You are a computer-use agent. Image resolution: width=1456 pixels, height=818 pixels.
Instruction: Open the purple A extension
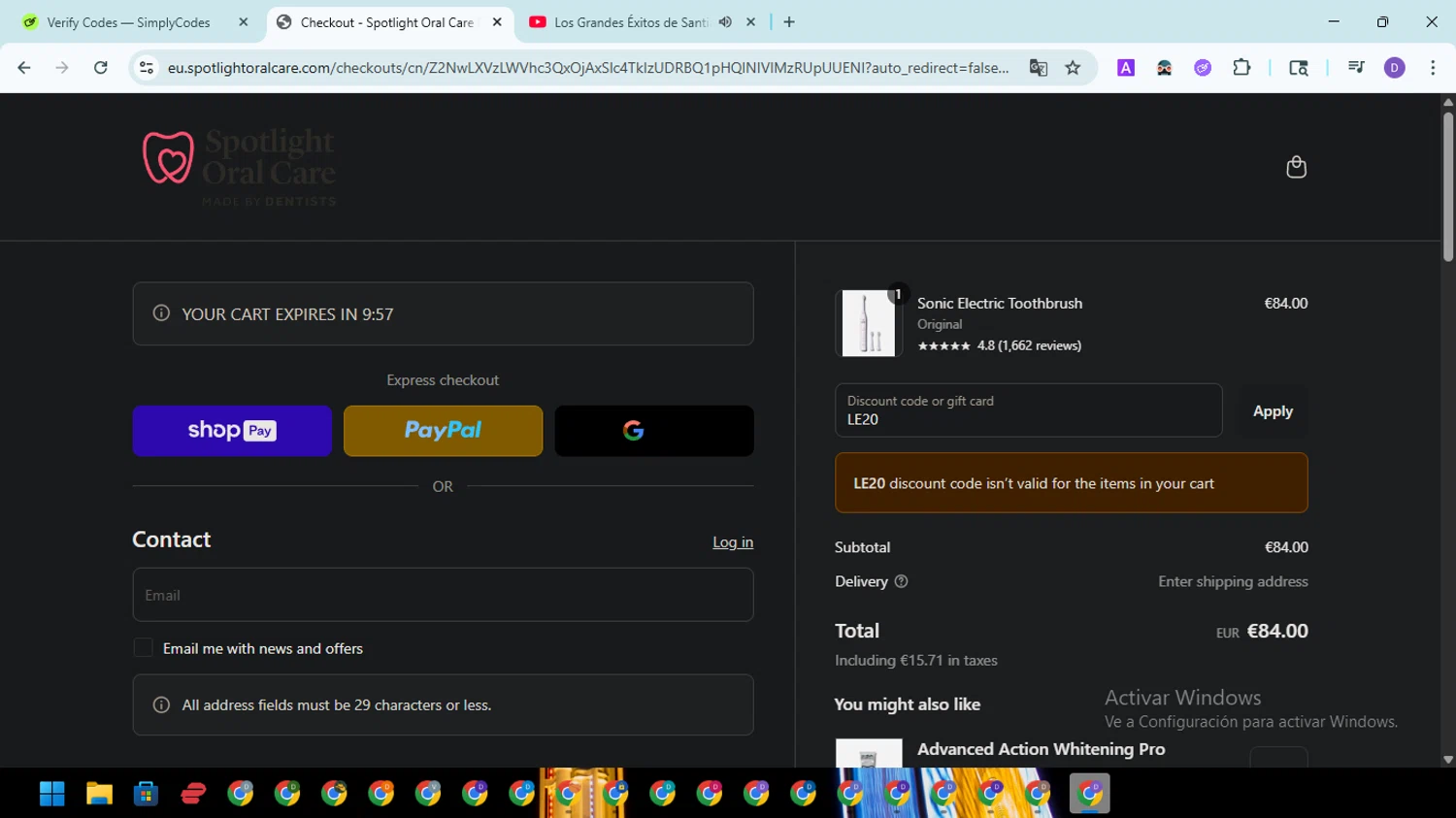tap(1126, 68)
